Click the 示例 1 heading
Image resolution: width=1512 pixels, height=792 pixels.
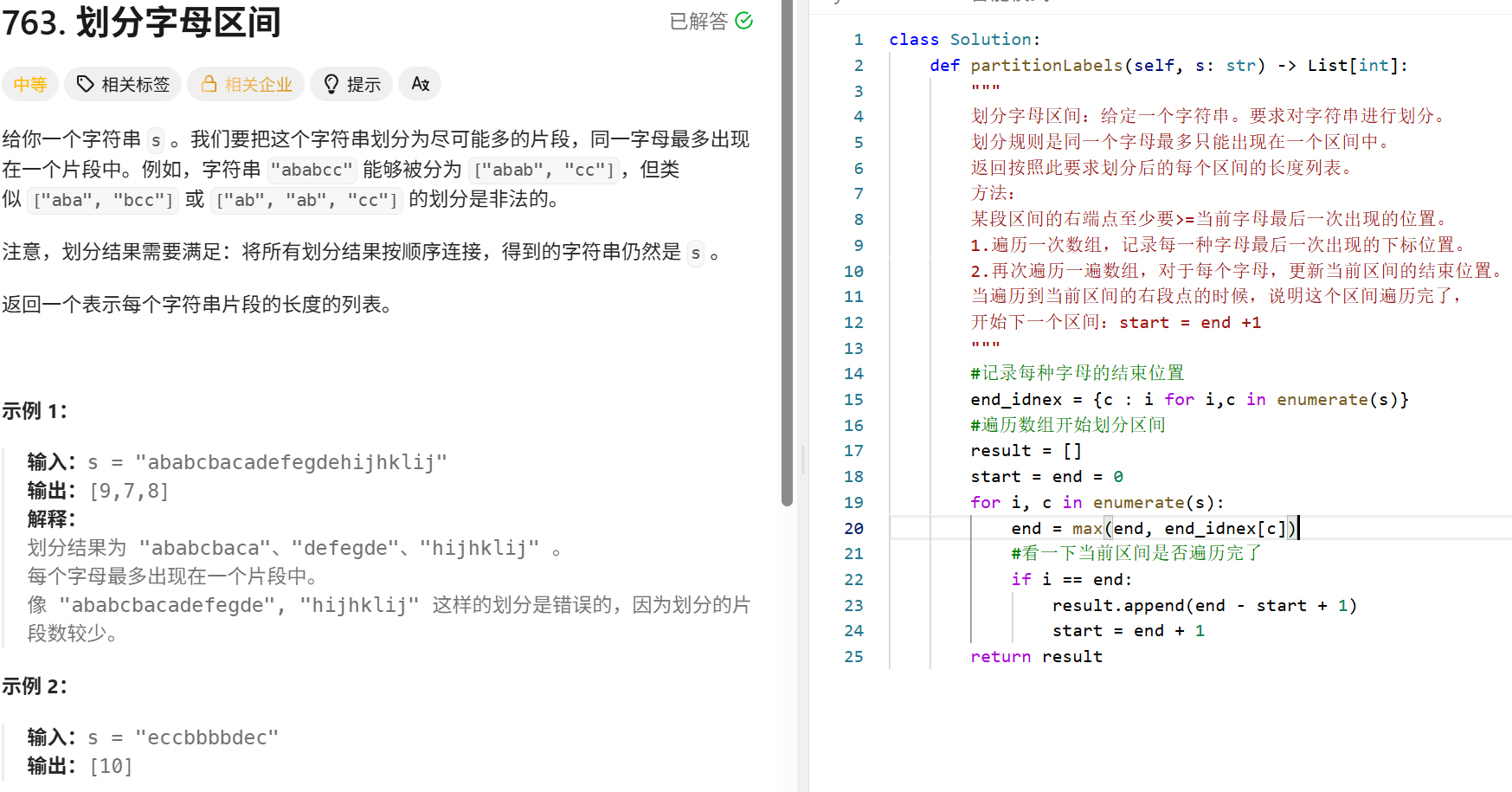coord(35,411)
